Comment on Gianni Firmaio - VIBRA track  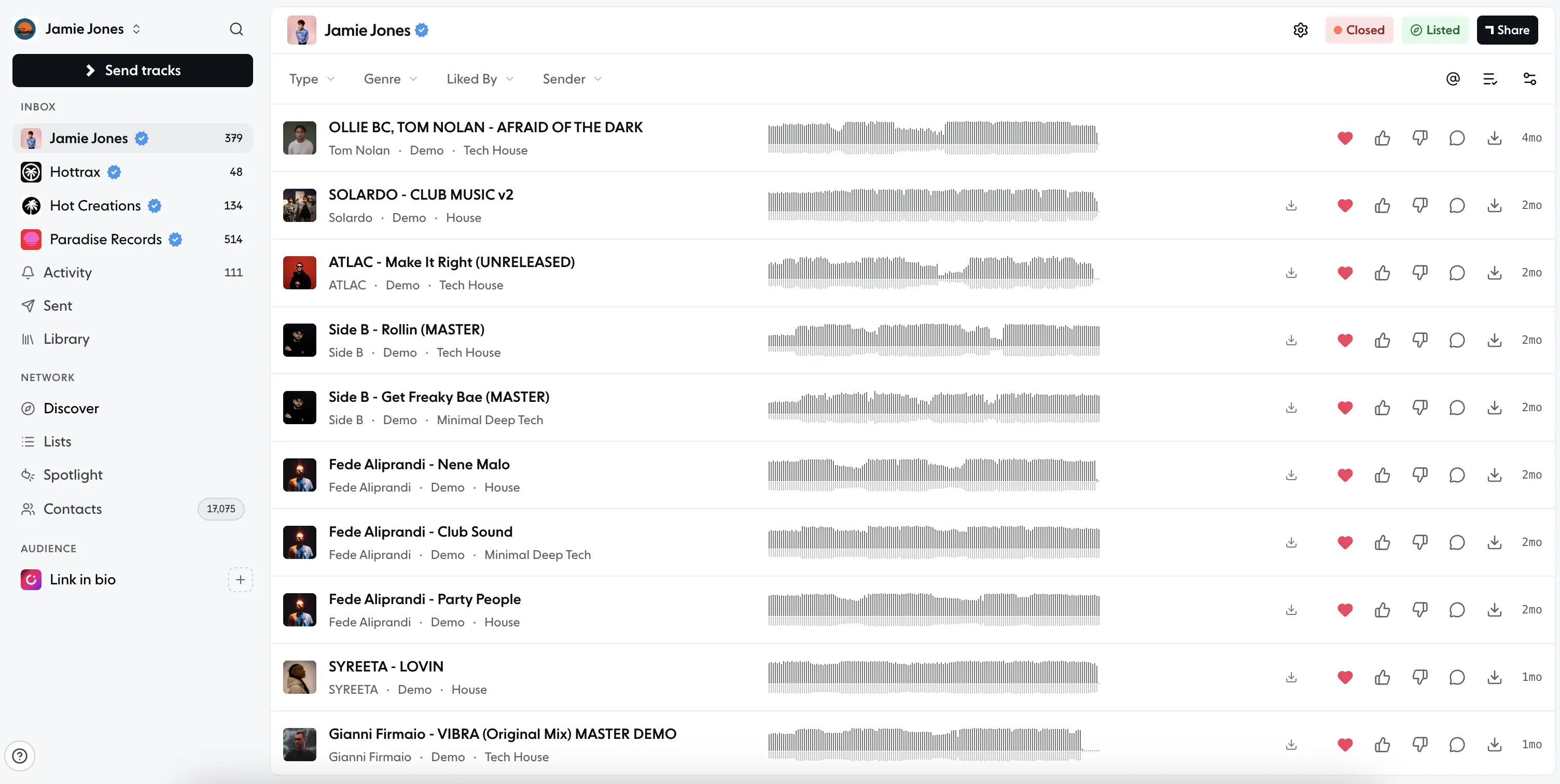tap(1457, 745)
